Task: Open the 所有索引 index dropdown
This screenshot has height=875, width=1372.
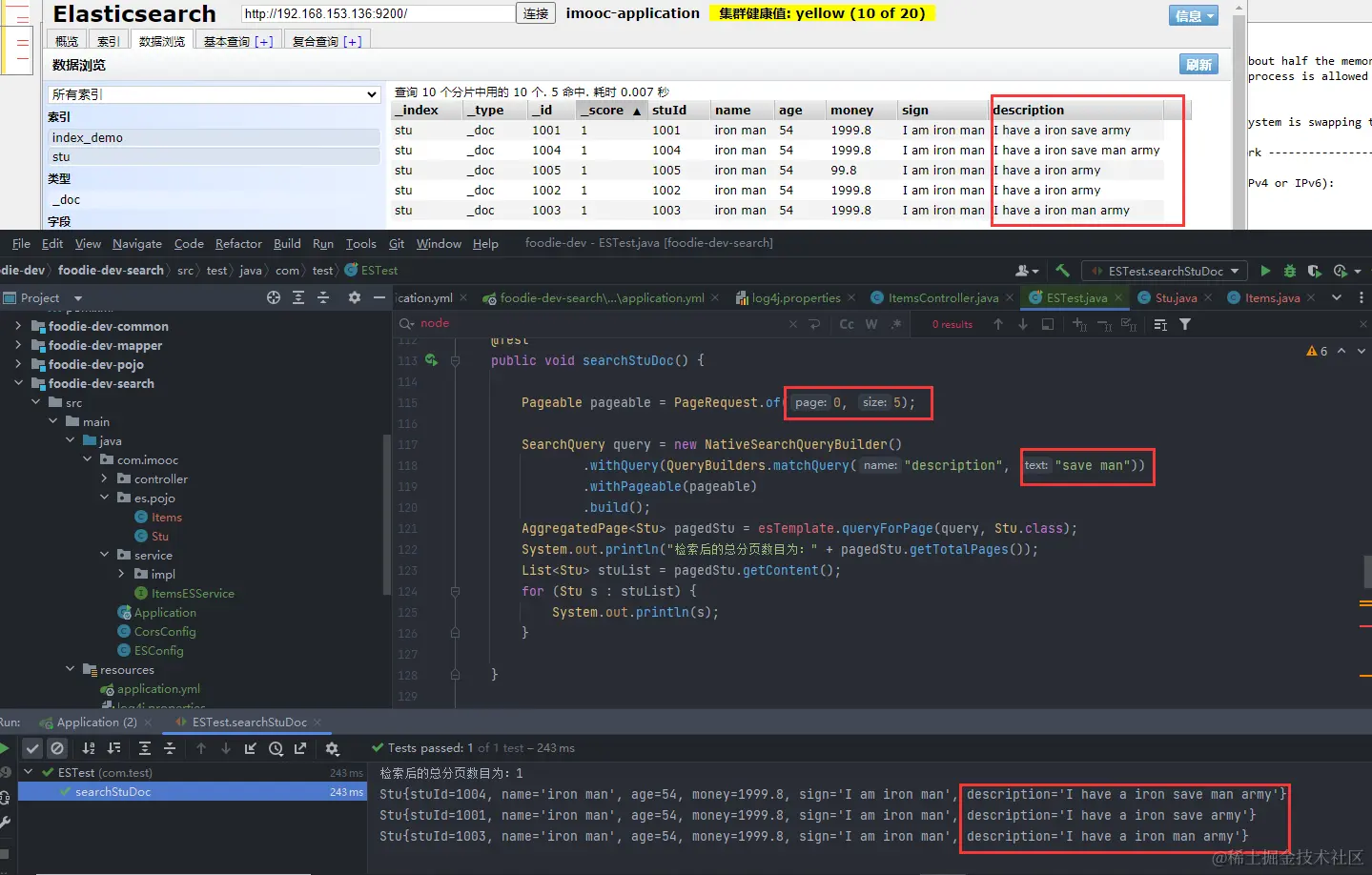Action: pos(215,94)
